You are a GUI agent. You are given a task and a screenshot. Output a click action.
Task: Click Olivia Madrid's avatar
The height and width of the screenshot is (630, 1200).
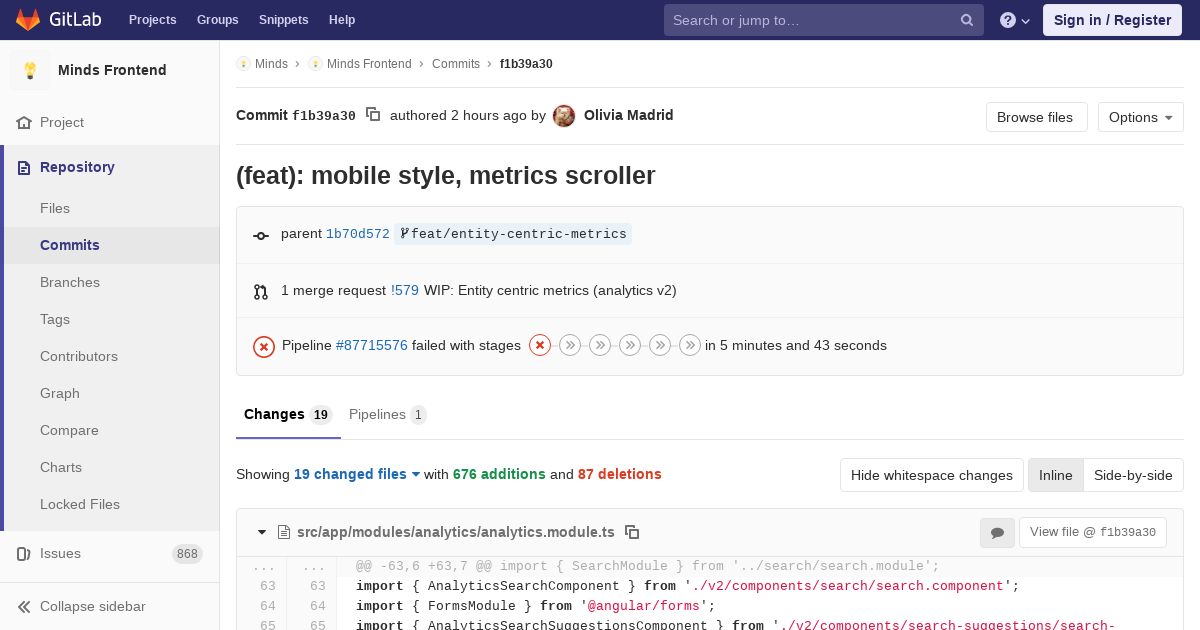(x=564, y=116)
